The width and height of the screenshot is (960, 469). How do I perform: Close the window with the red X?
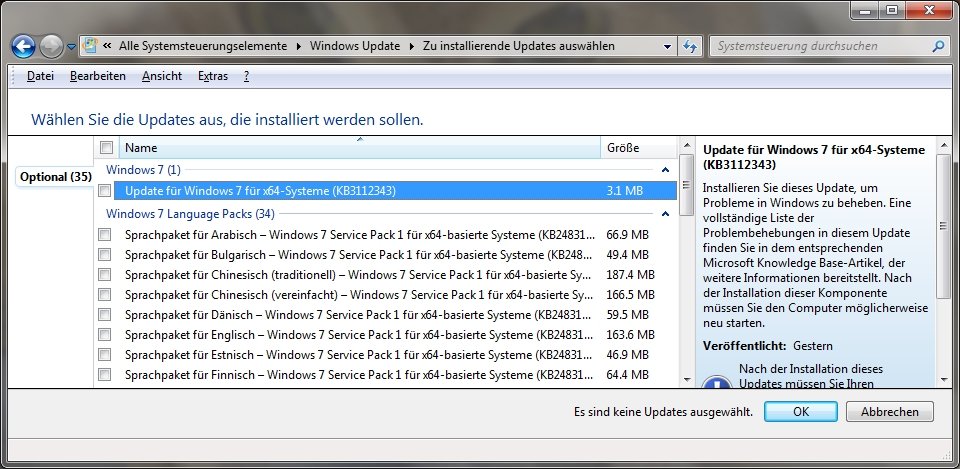[929, 9]
